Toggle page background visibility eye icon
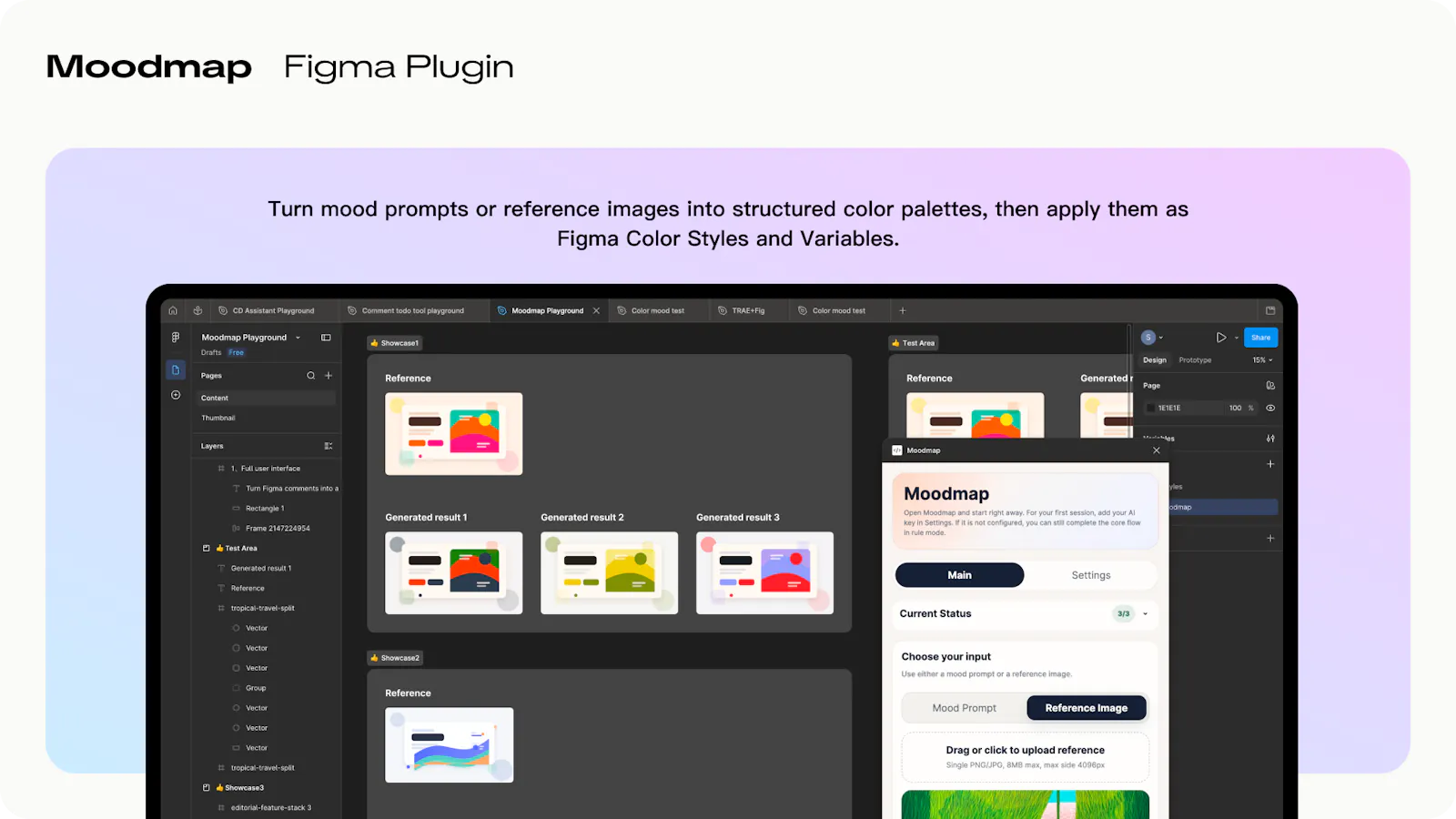 pyautogui.click(x=1270, y=408)
